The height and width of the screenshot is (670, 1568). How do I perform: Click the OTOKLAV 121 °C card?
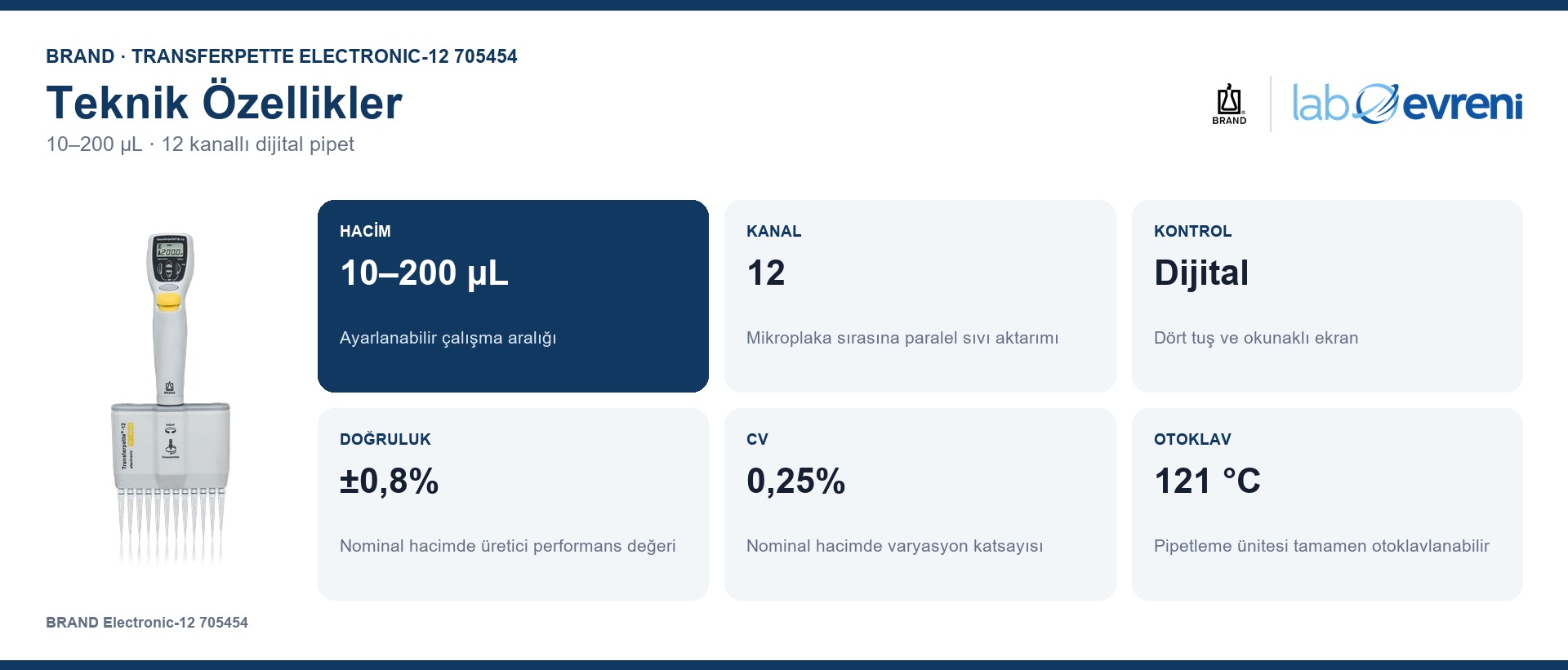click(1327, 504)
